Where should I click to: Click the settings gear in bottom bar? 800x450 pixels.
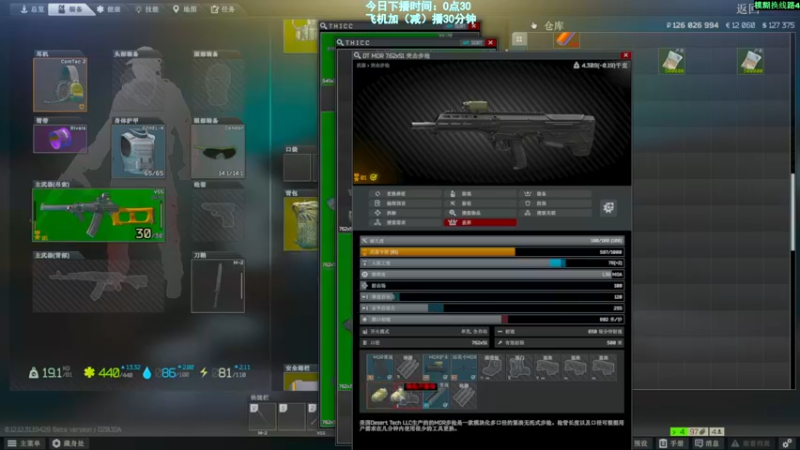(787, 443)
